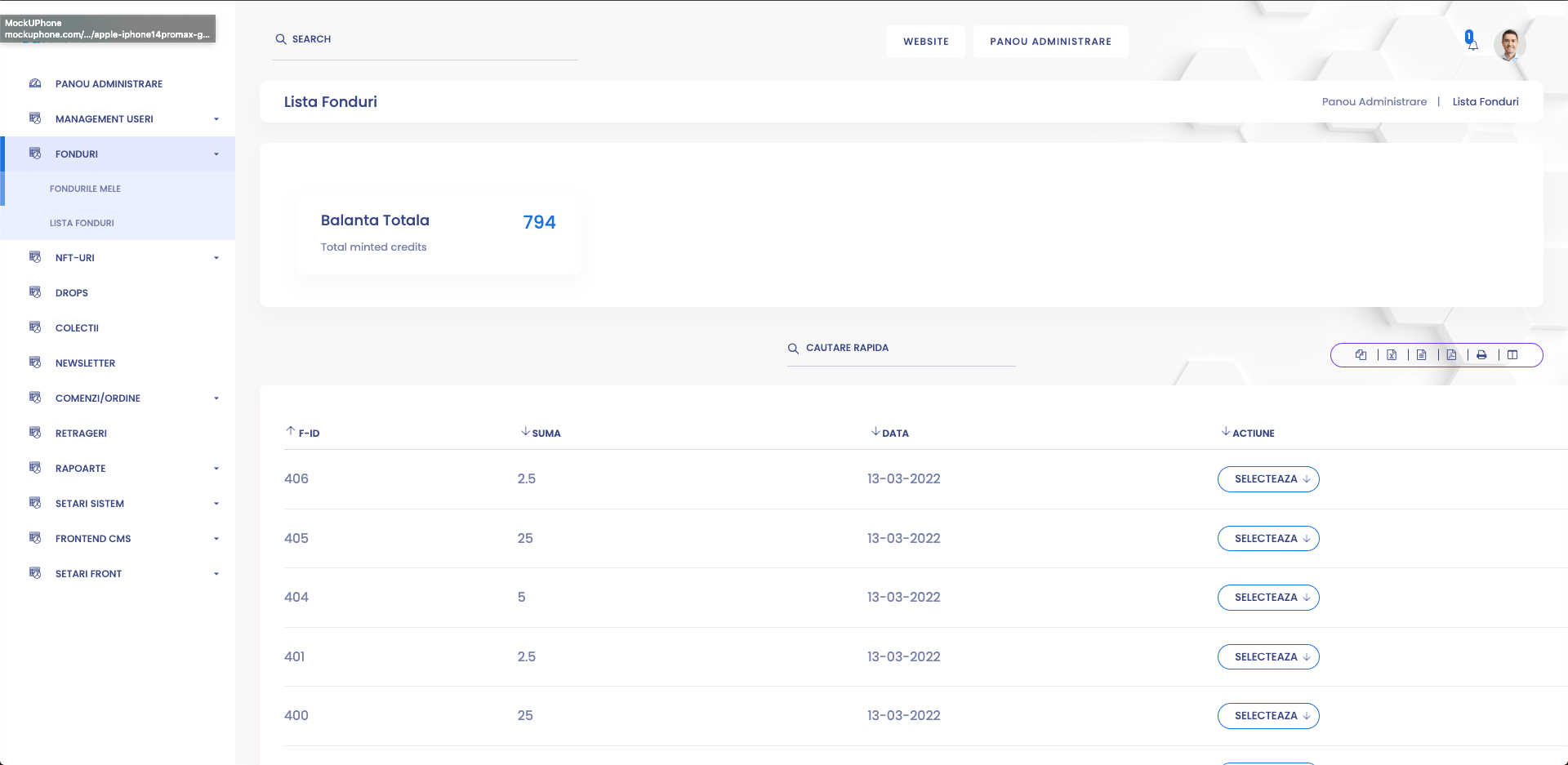Click the Suma value 2.5 in row 401
The image size is (1568, 765).
527,657
